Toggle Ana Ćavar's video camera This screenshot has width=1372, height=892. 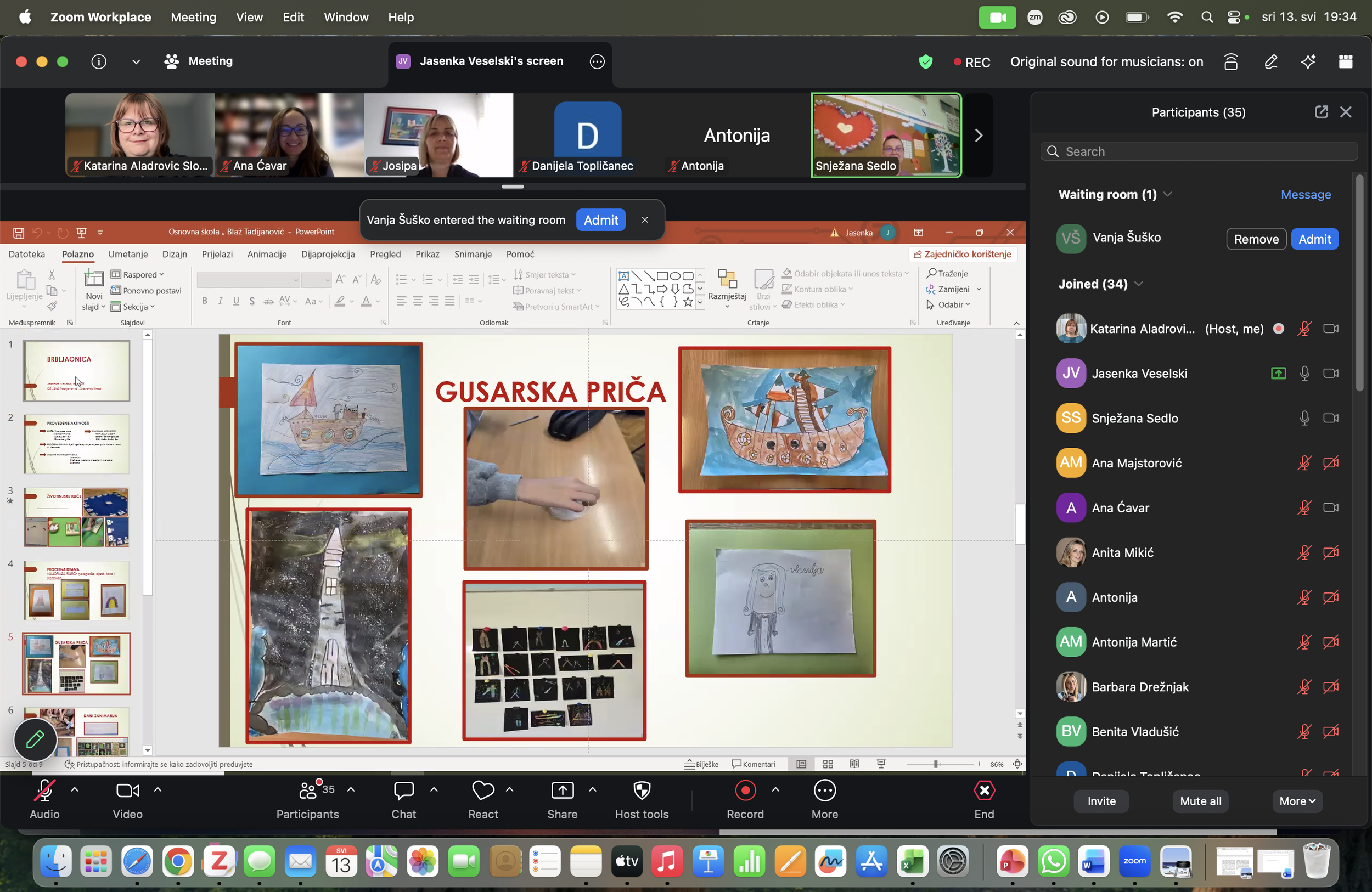[1331, 507]
